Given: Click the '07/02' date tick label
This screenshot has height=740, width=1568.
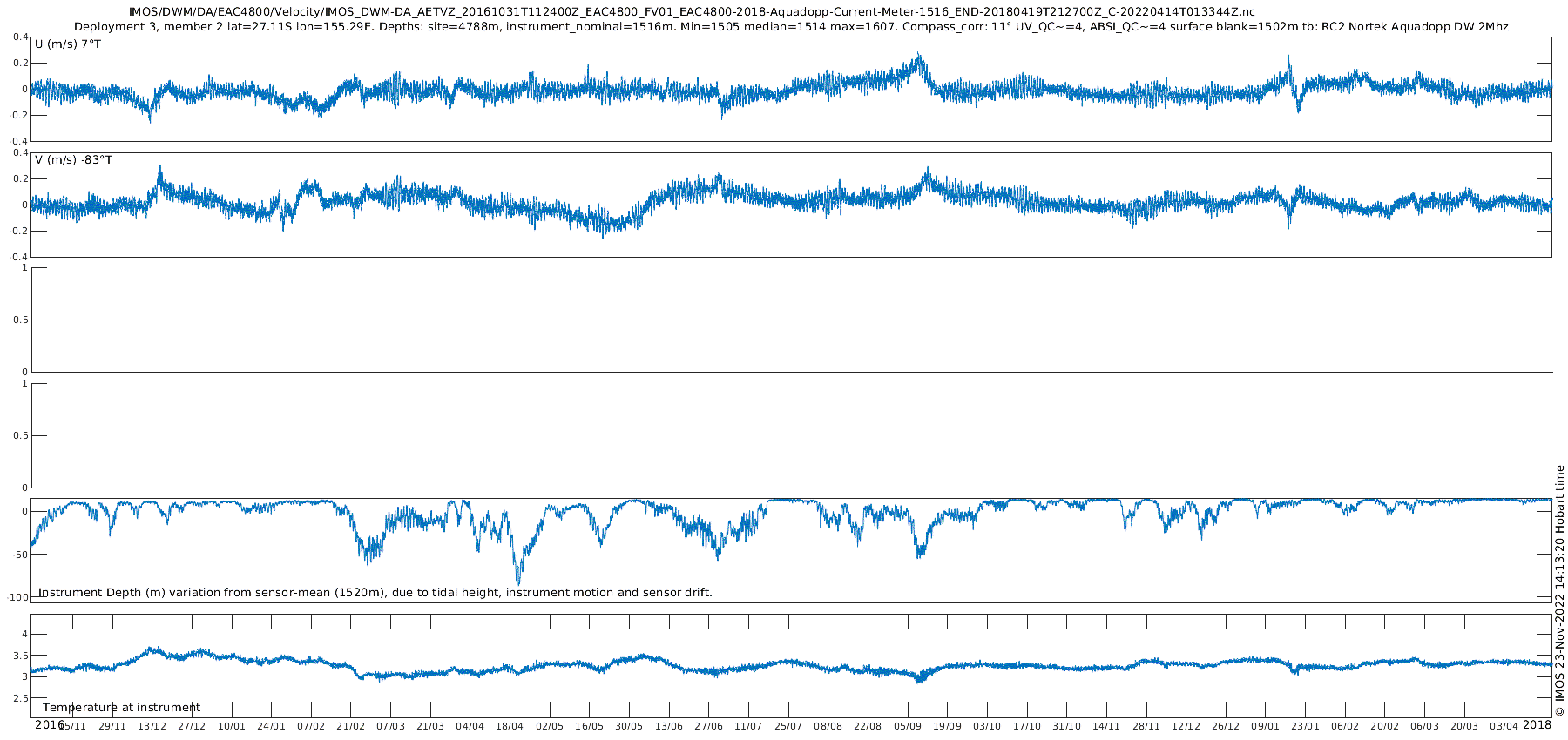Looking at the screenshot, I should [x=311, y=726].
